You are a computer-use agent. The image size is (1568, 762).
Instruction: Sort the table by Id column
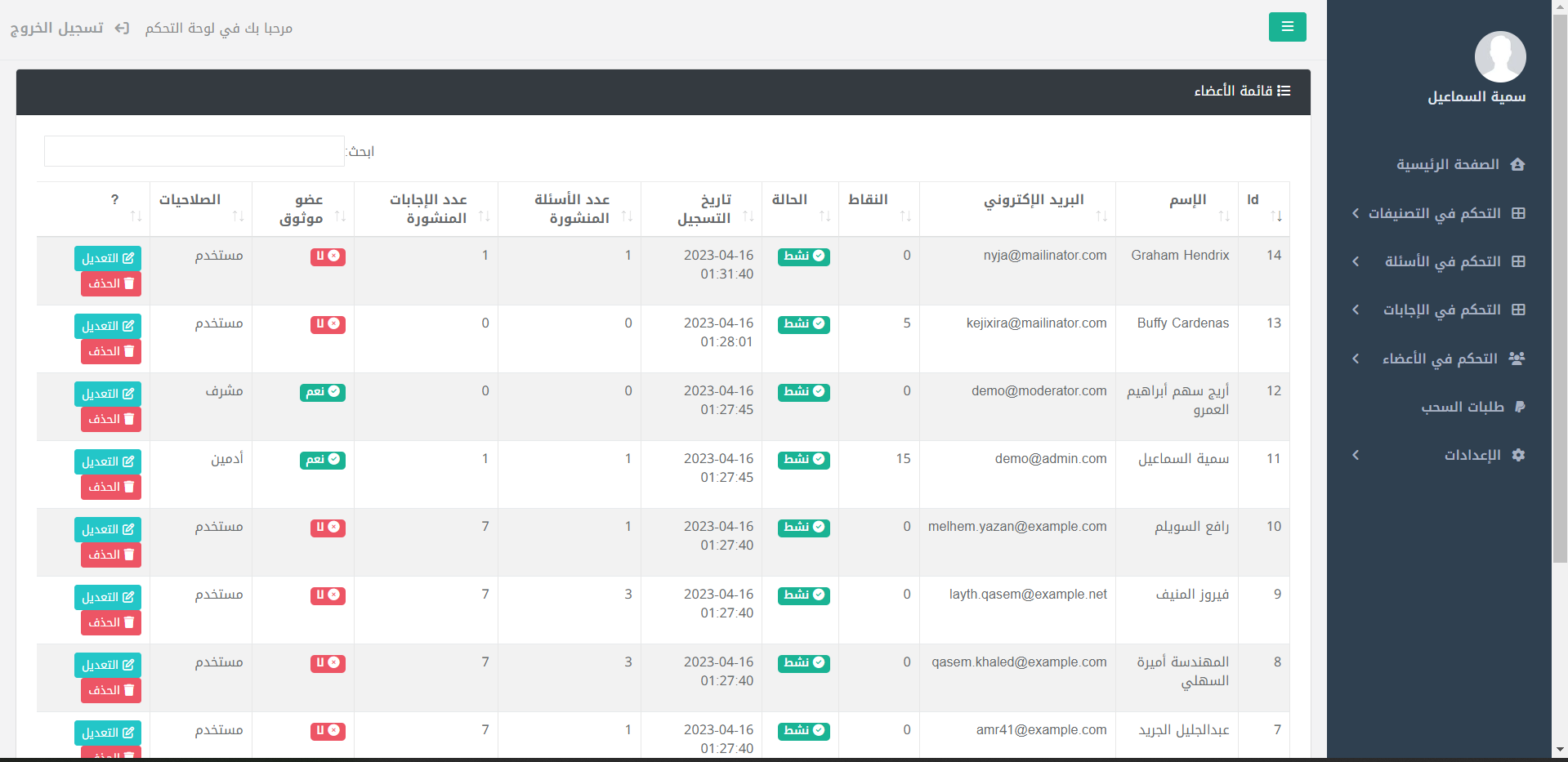[x=1264, y=208]
